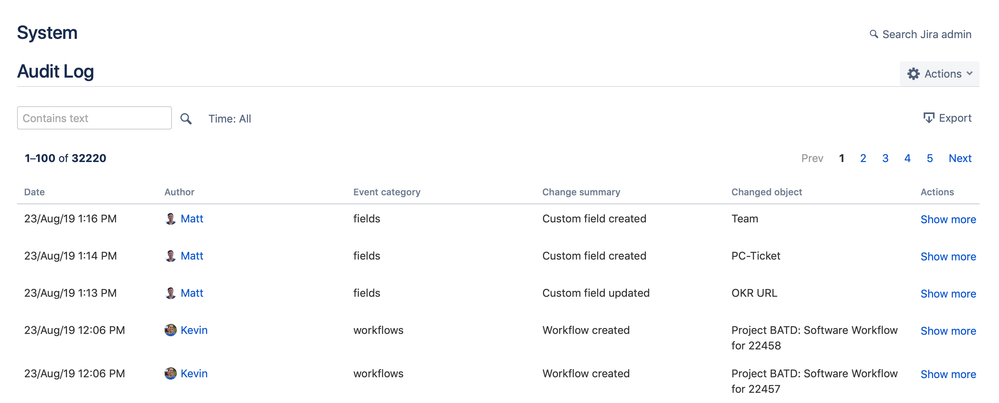The width and height of the screenshot is (999, 403).
Task: Show more for the Team field row
Action: click(948, 220)
